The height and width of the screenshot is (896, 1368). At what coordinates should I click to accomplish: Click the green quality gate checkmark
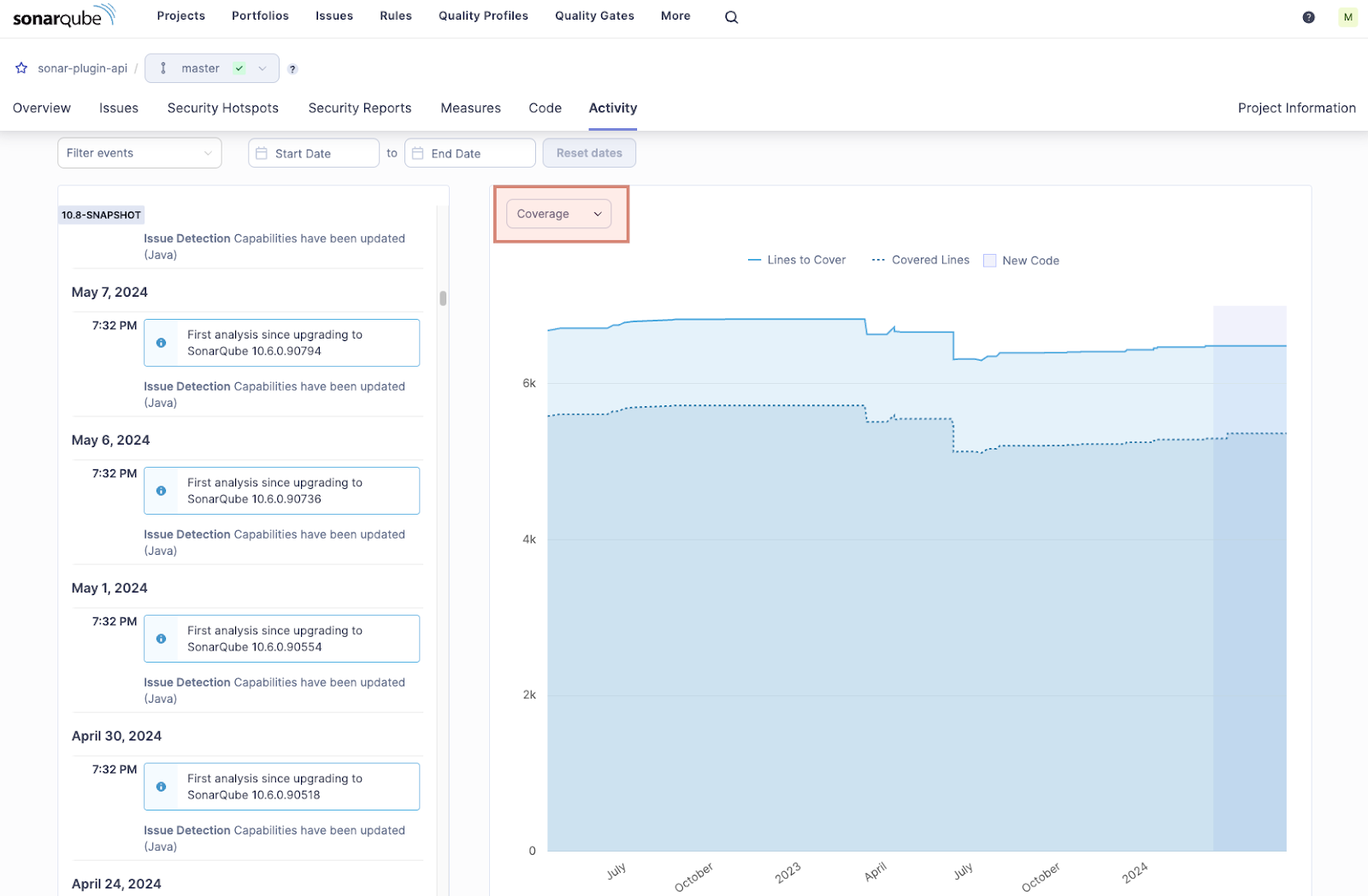click(x=239, y=68)
